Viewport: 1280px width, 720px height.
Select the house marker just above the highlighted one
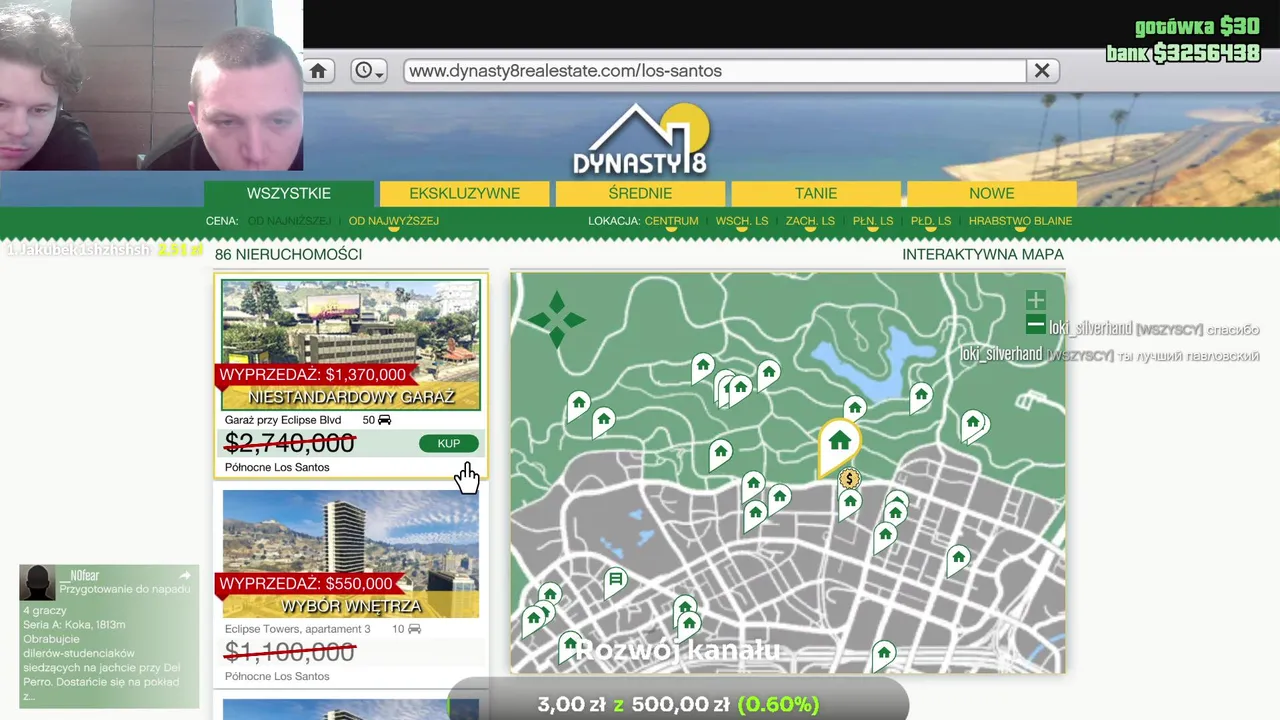[x=854, y=408]
